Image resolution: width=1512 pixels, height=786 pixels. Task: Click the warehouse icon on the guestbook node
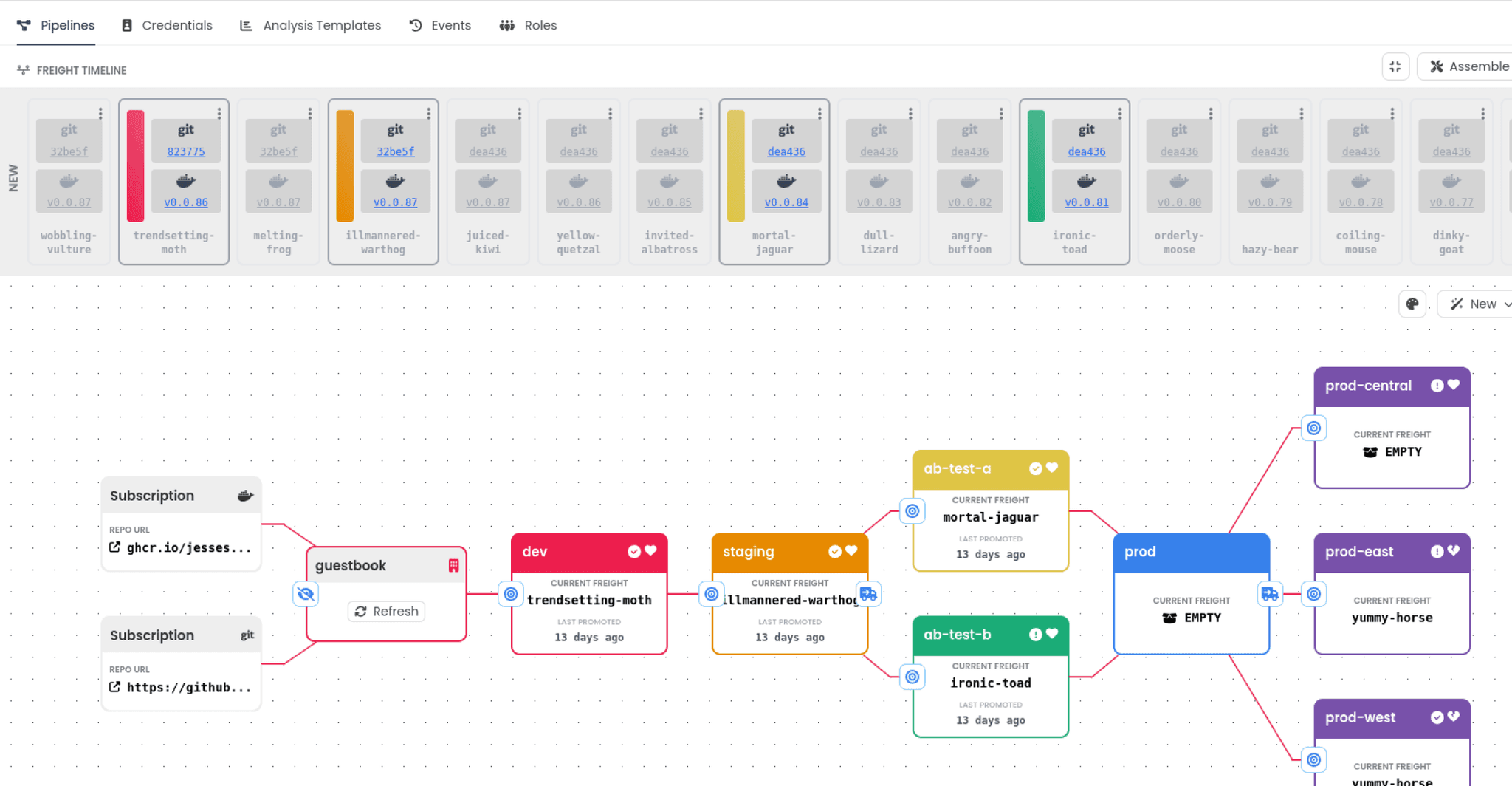[x=453, y=565]
